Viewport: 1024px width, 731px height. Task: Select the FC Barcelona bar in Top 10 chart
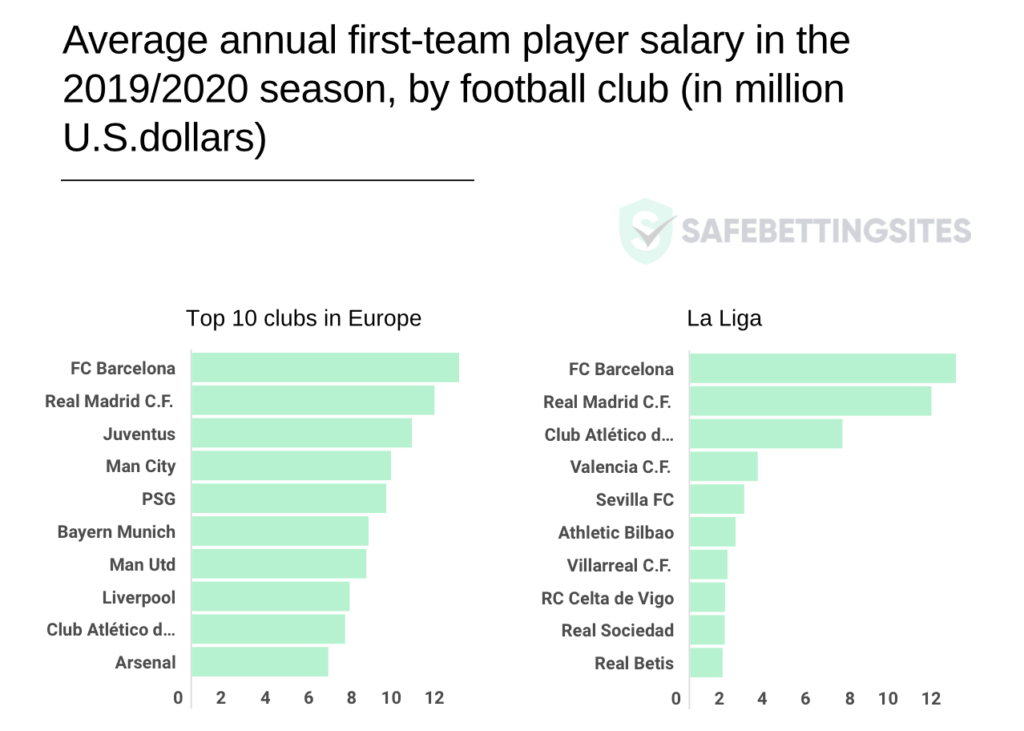tap(325, 367)
